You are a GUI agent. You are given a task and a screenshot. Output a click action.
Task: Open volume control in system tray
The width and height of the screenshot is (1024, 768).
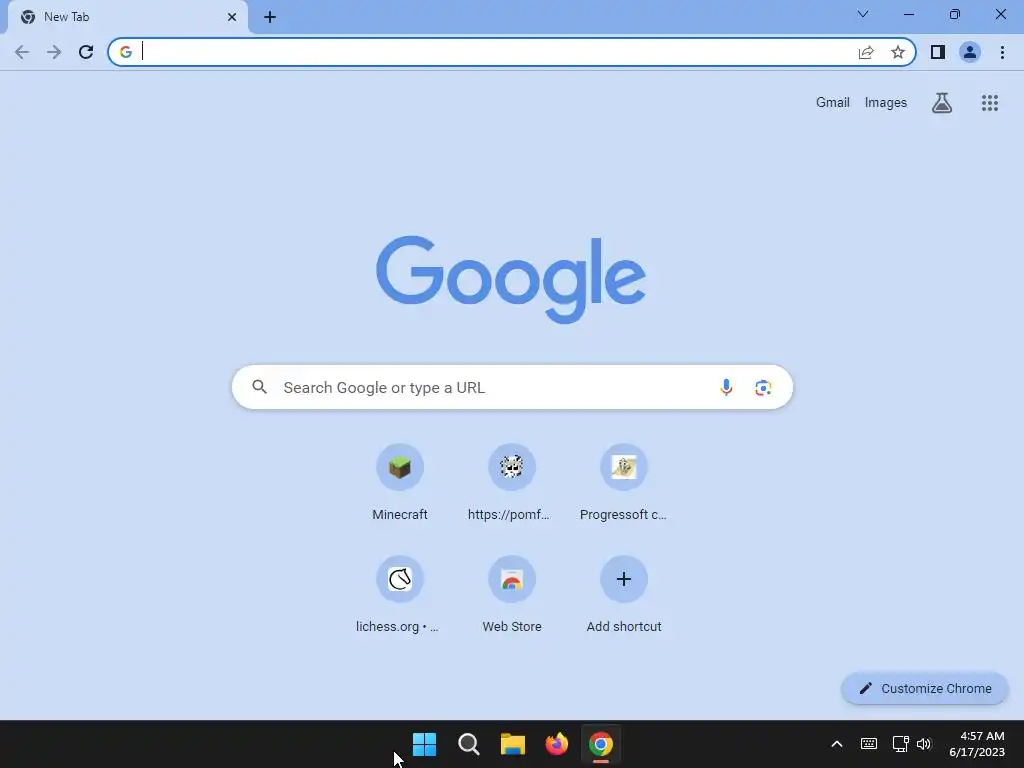[x=923, y=744]
